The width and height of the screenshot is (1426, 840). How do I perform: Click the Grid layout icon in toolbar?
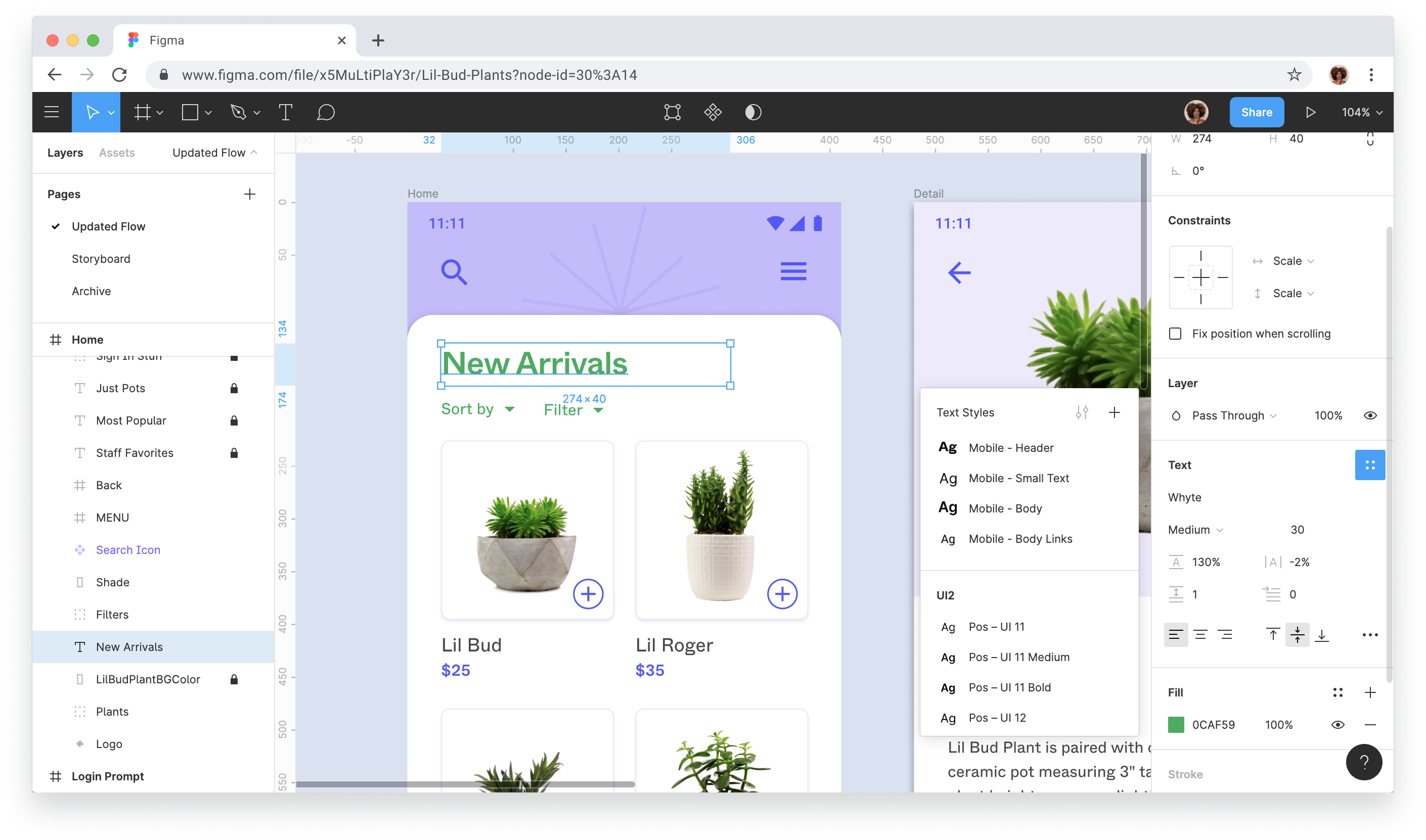[x=144, y=111]
